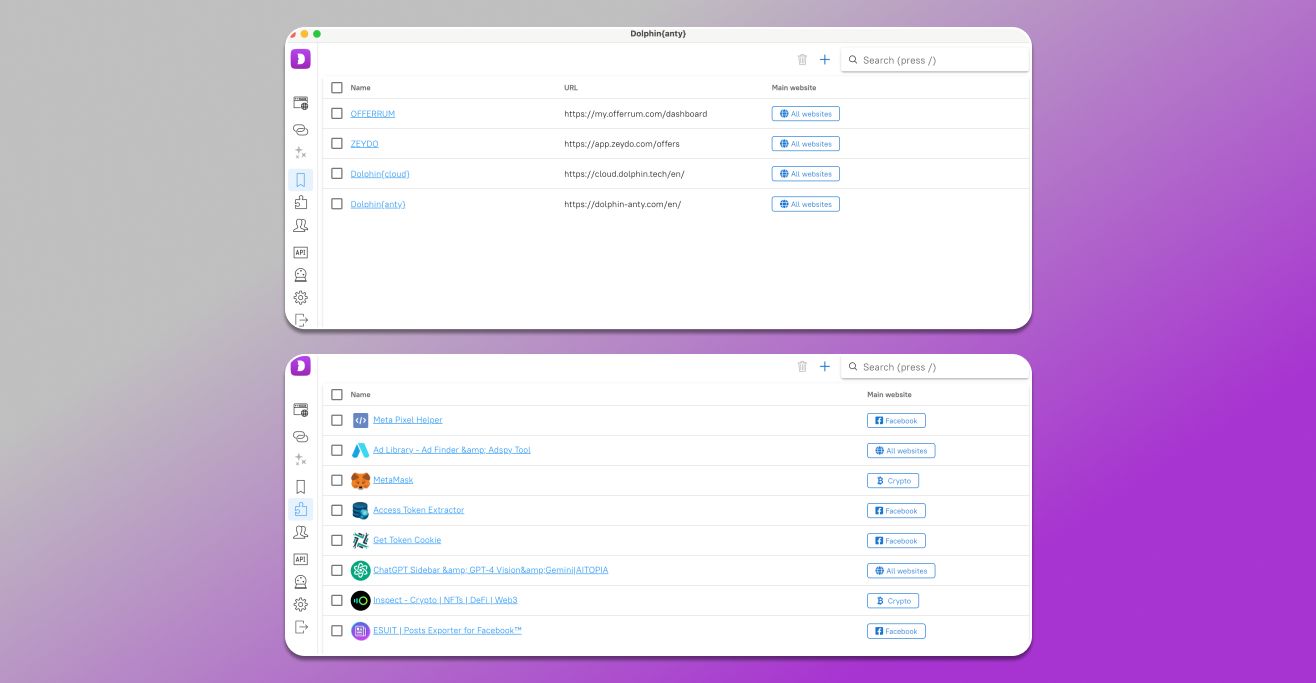Click the Dolphin logo in the extensions window

coord(301,366)
